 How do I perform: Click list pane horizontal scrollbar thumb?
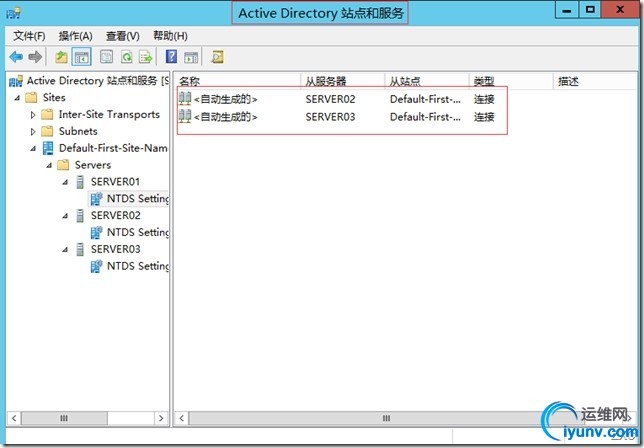click(x=386, y=418)
